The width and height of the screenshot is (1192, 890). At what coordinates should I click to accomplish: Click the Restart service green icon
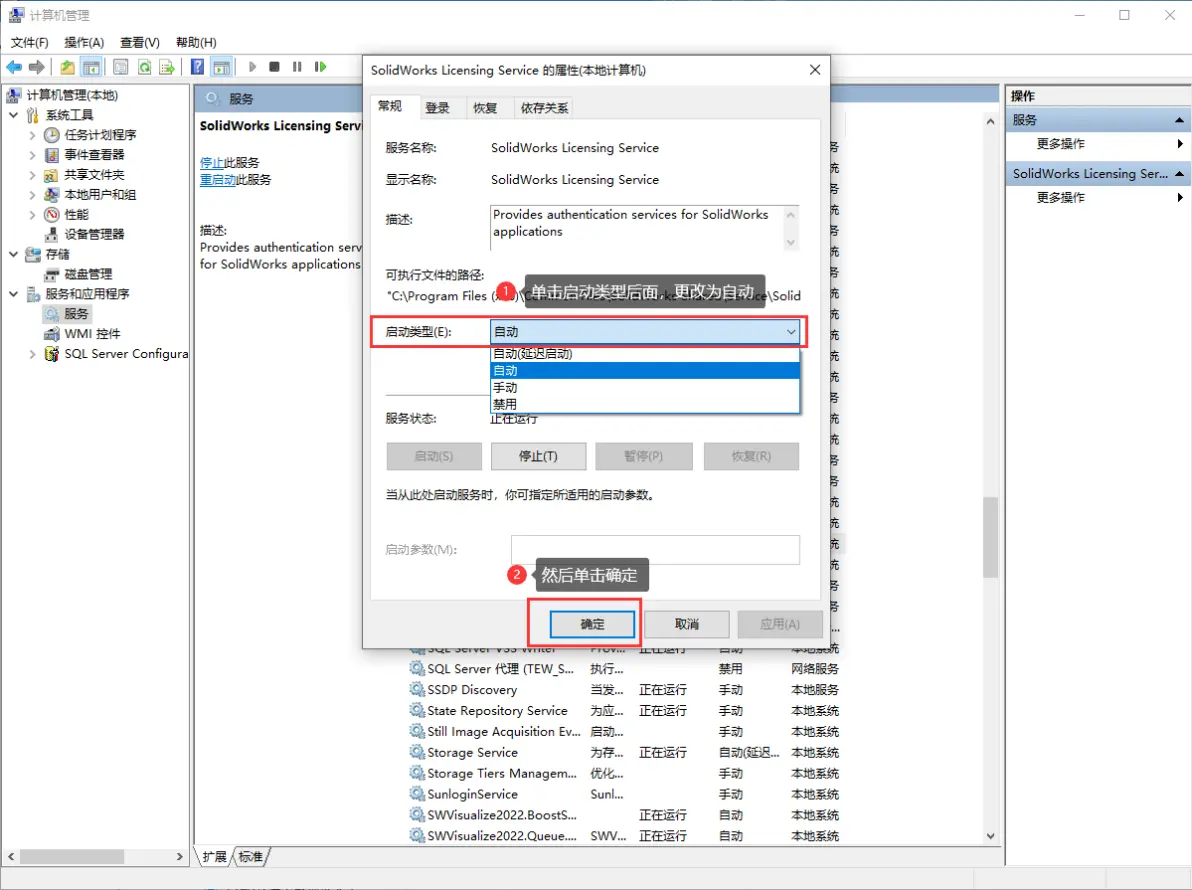coord(321,67)
